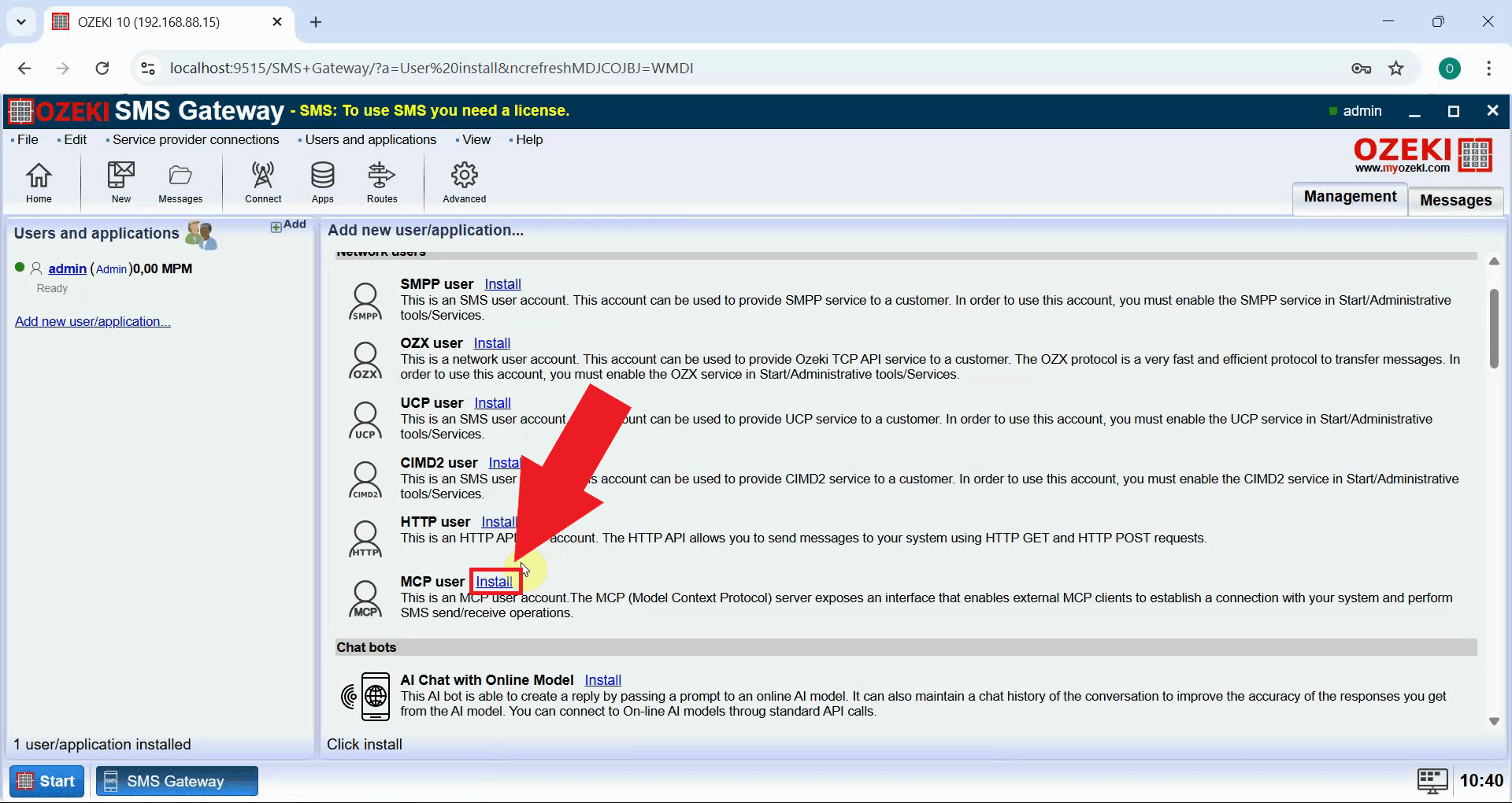The image size is (1512, 803).
Task: Open the Chrome three-dot menu
Action: (x=1489, y=68)
